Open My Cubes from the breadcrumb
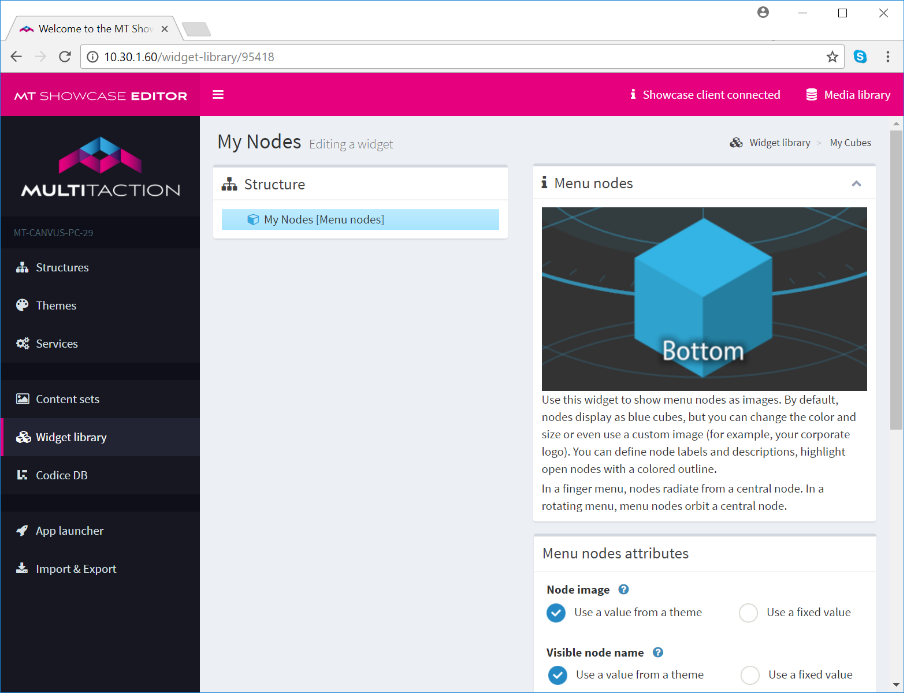The width and height of the screenshot is (907, 697). (x=848, y=142)
